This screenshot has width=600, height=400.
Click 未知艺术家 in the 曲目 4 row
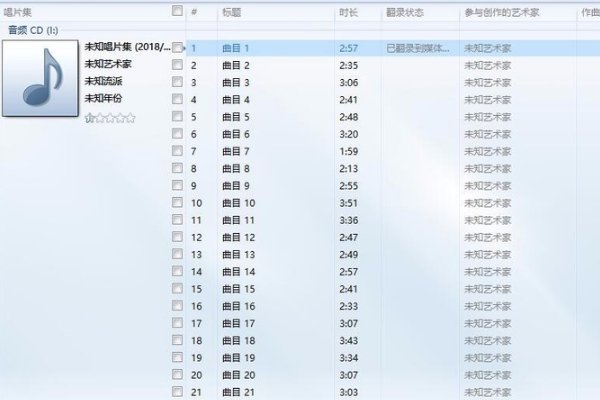488,100
